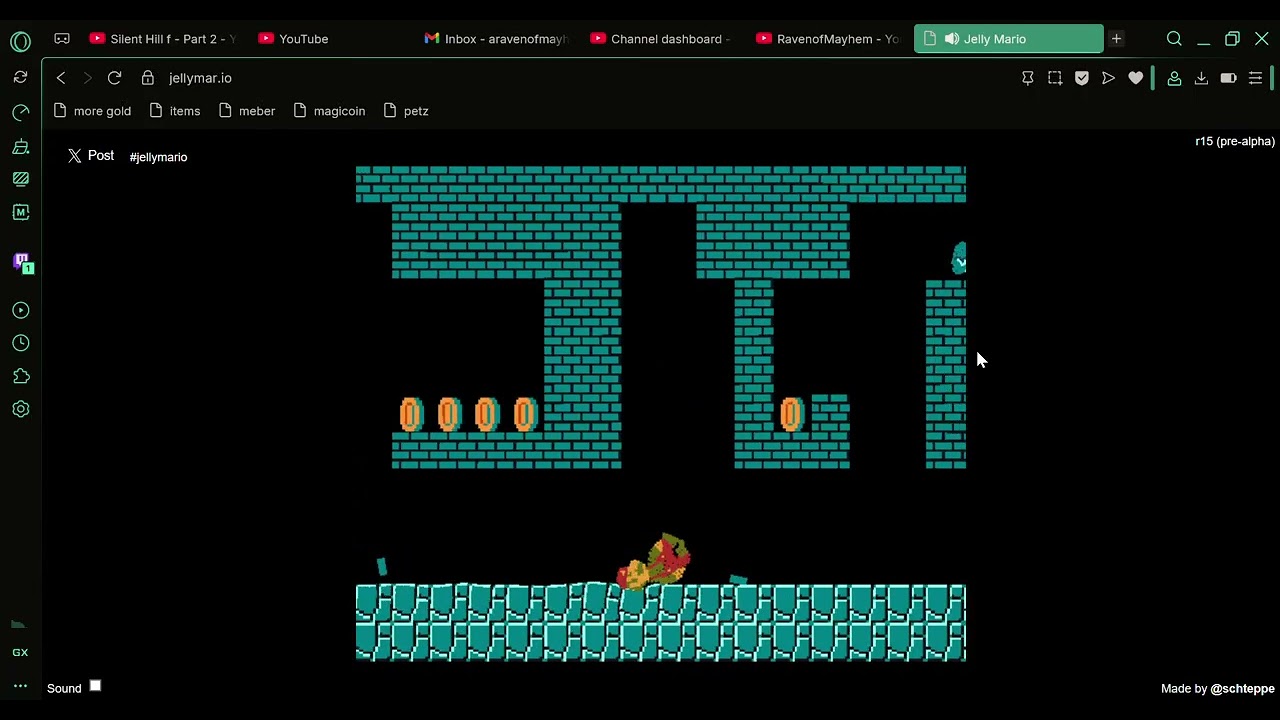Screen dimensions: 1280x720
Task: Open the 'magicoin' bookmark
Action: pyautogui.click(x=329, y=111)
